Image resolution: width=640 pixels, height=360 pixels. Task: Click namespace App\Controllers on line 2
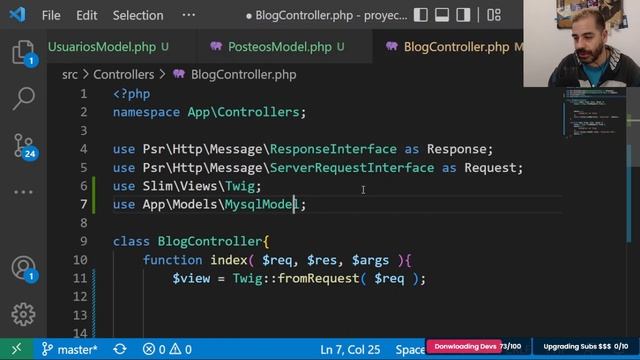pyautogui.click(x=209, y=112)
